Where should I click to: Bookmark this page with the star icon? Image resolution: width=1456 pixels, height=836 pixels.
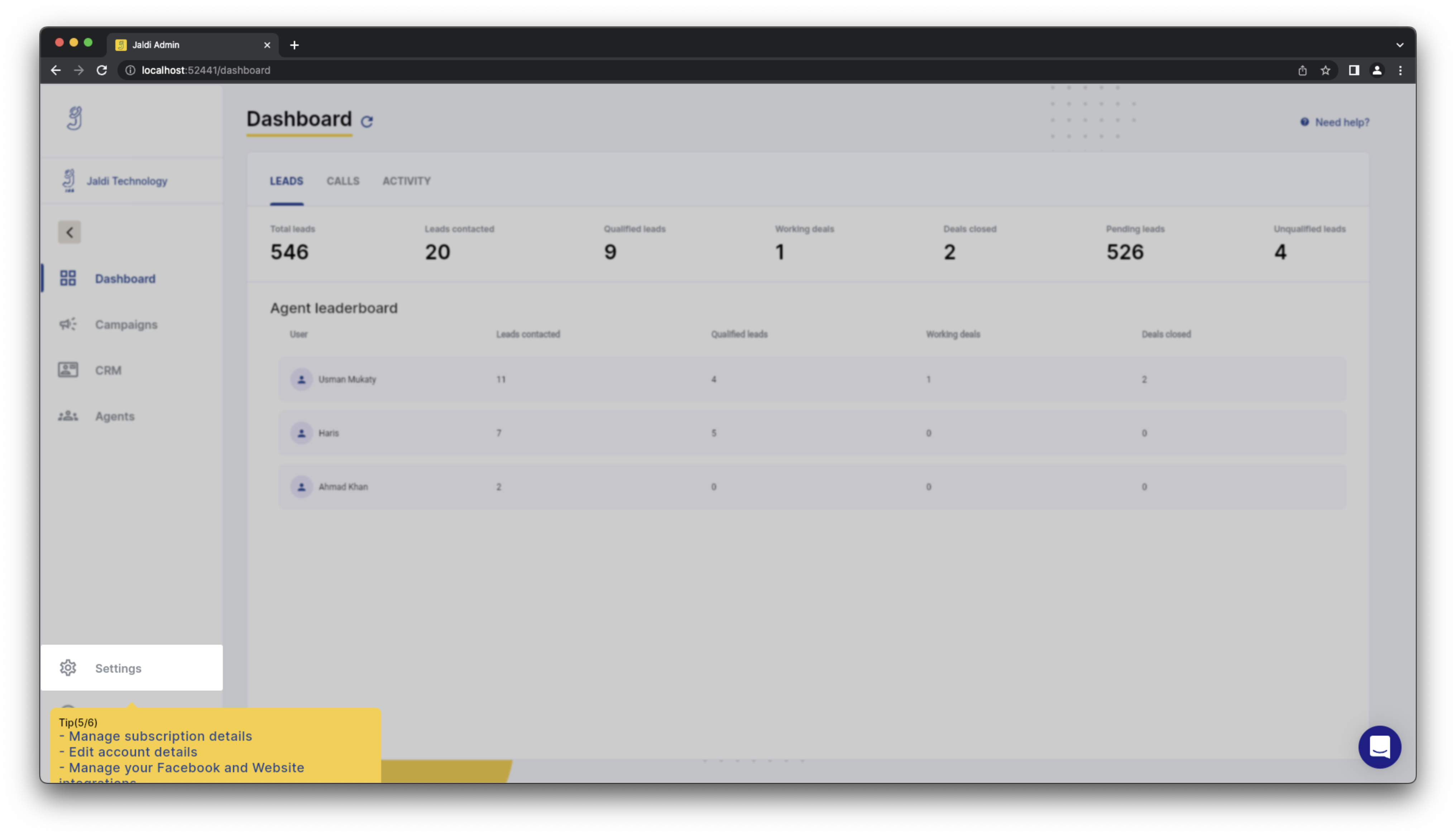[1325, 70]
